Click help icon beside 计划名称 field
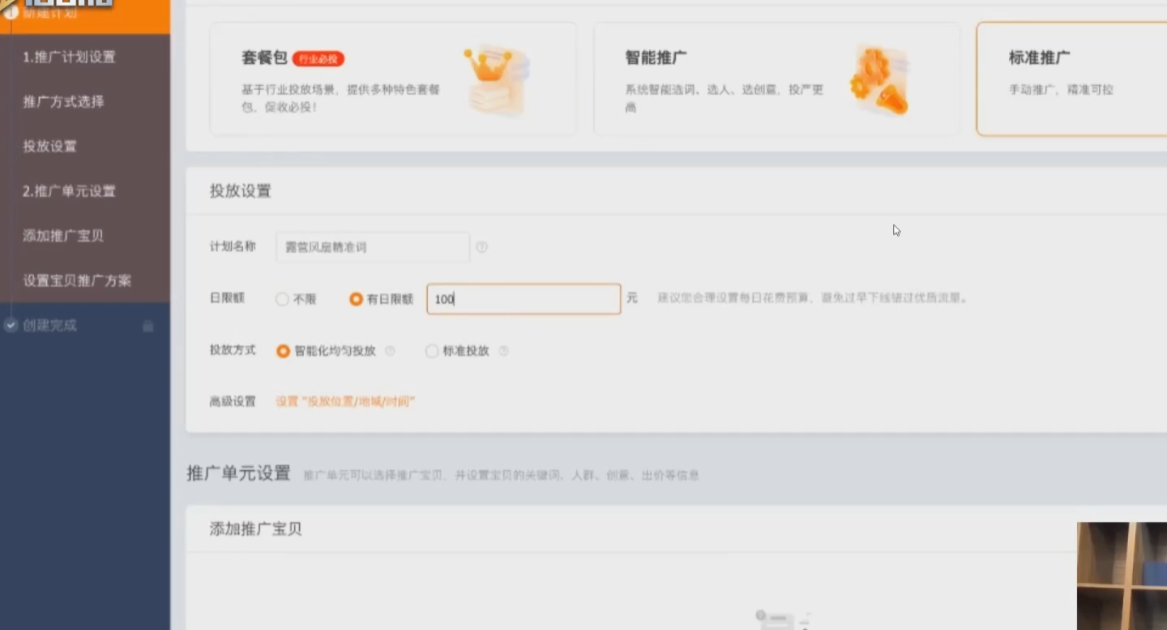 482,247
